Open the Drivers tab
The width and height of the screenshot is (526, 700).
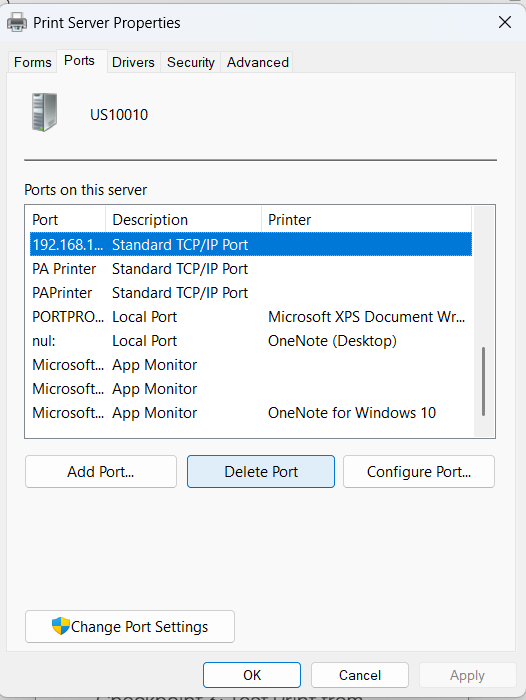point(133,62)
